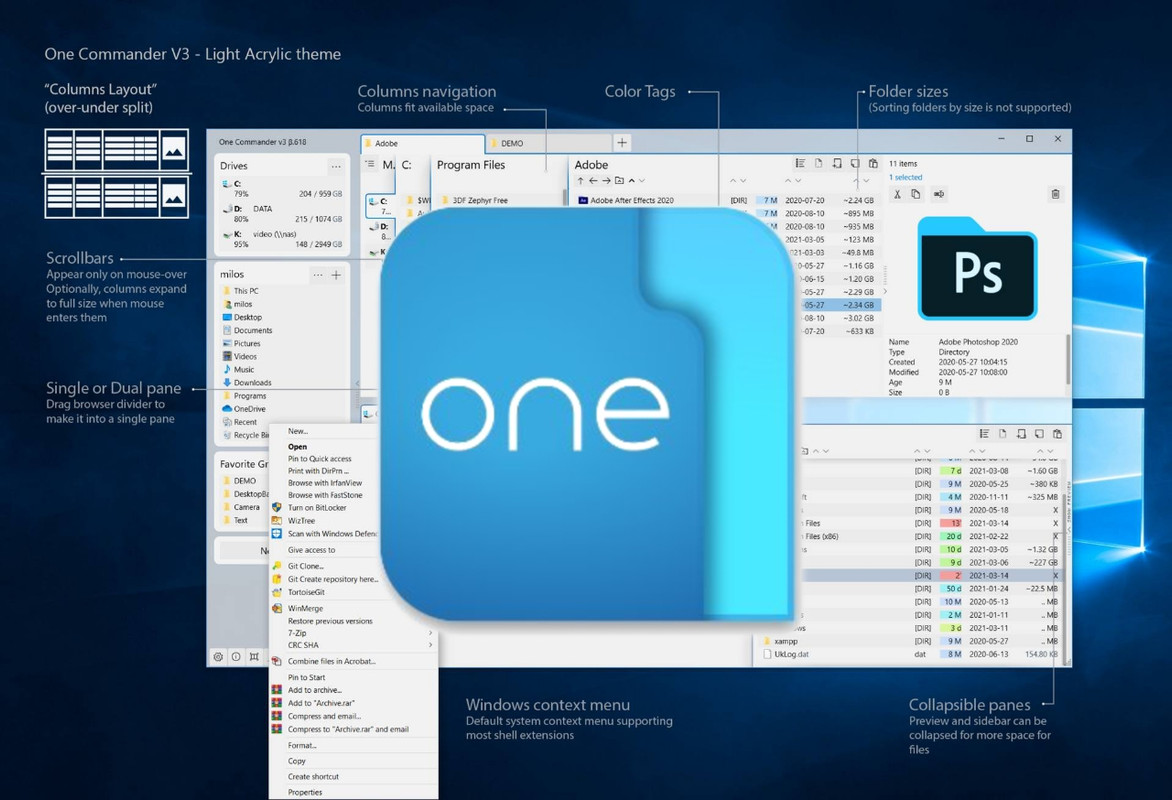Select the Adobe After Effects 2020 folder
The image size is (1172, 800).
pos(626,200)
